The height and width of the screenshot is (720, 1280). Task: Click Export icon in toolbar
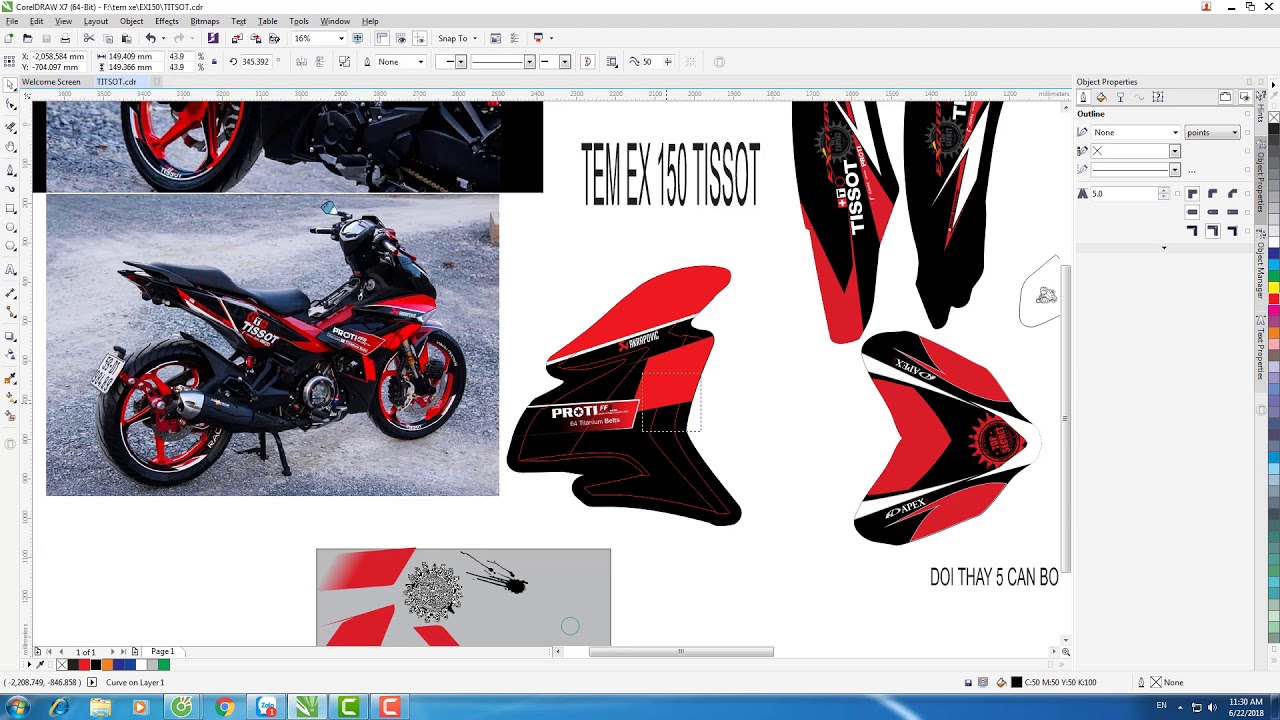pos(256,38)
